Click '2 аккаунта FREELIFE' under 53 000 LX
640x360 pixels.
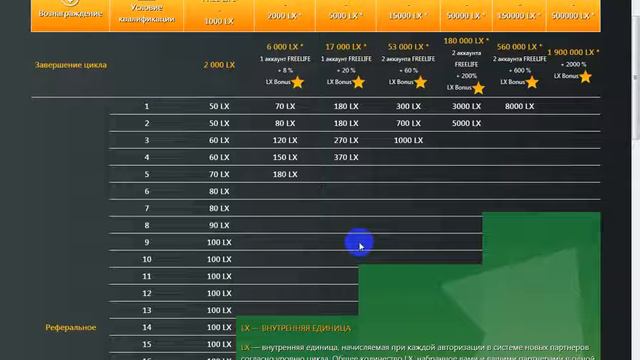pos(408,59)
